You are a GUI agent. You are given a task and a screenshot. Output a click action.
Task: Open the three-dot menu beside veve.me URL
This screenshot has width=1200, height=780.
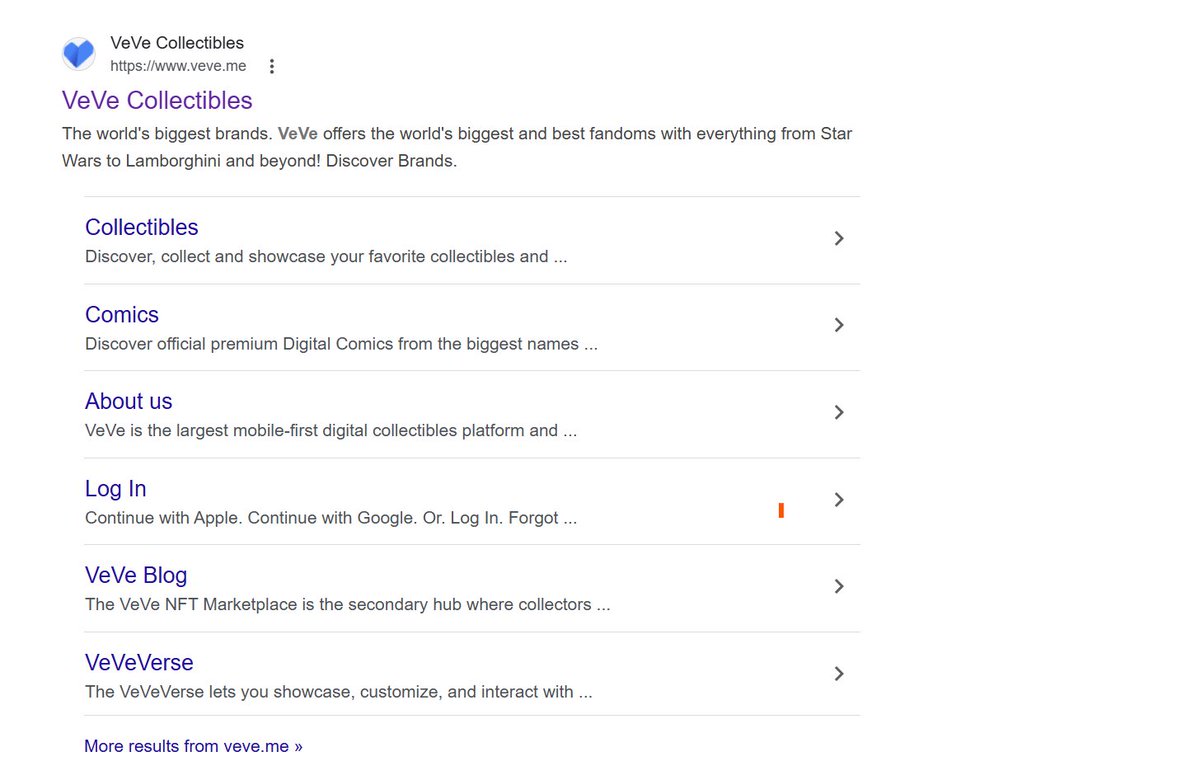[272, 67]
